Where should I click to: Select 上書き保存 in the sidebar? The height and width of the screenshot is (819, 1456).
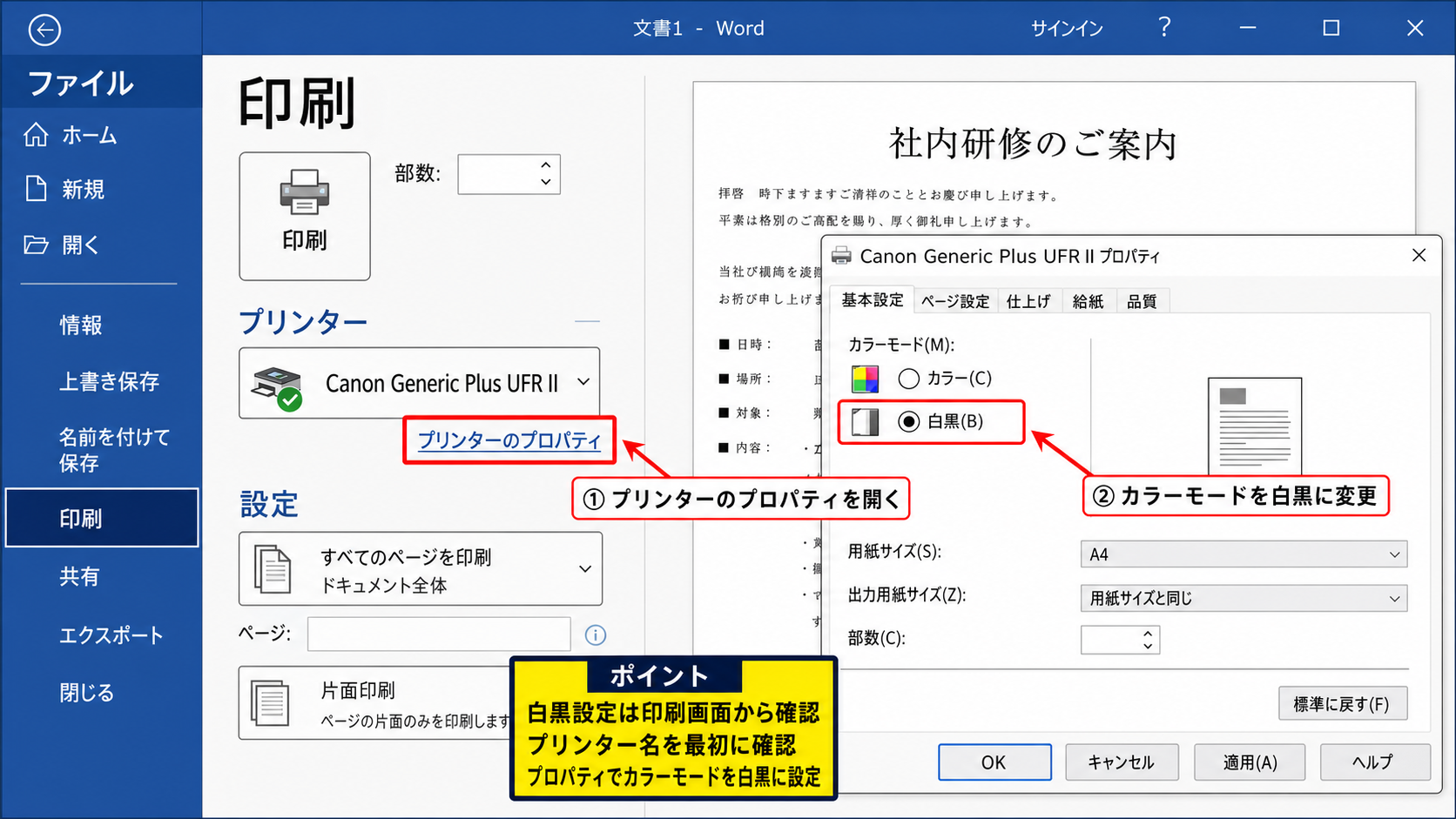pos(109,381)
